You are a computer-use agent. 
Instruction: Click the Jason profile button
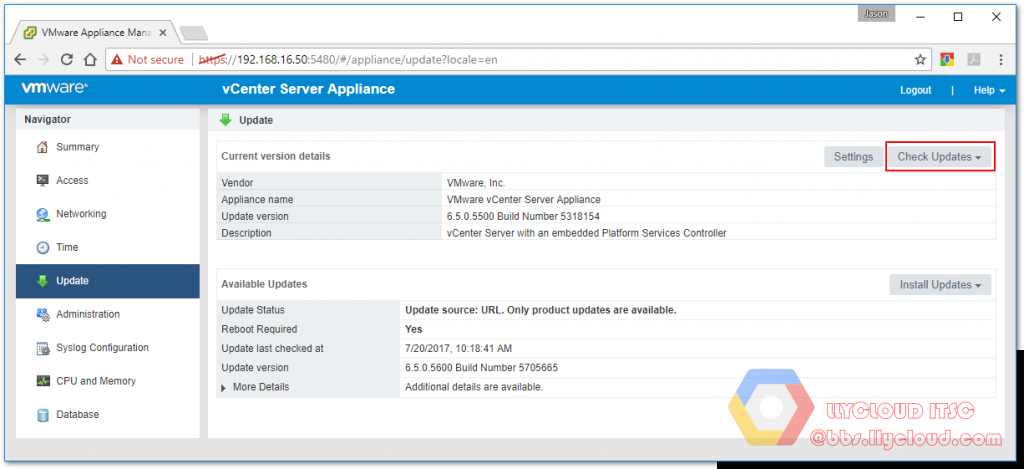pos(876,13)
